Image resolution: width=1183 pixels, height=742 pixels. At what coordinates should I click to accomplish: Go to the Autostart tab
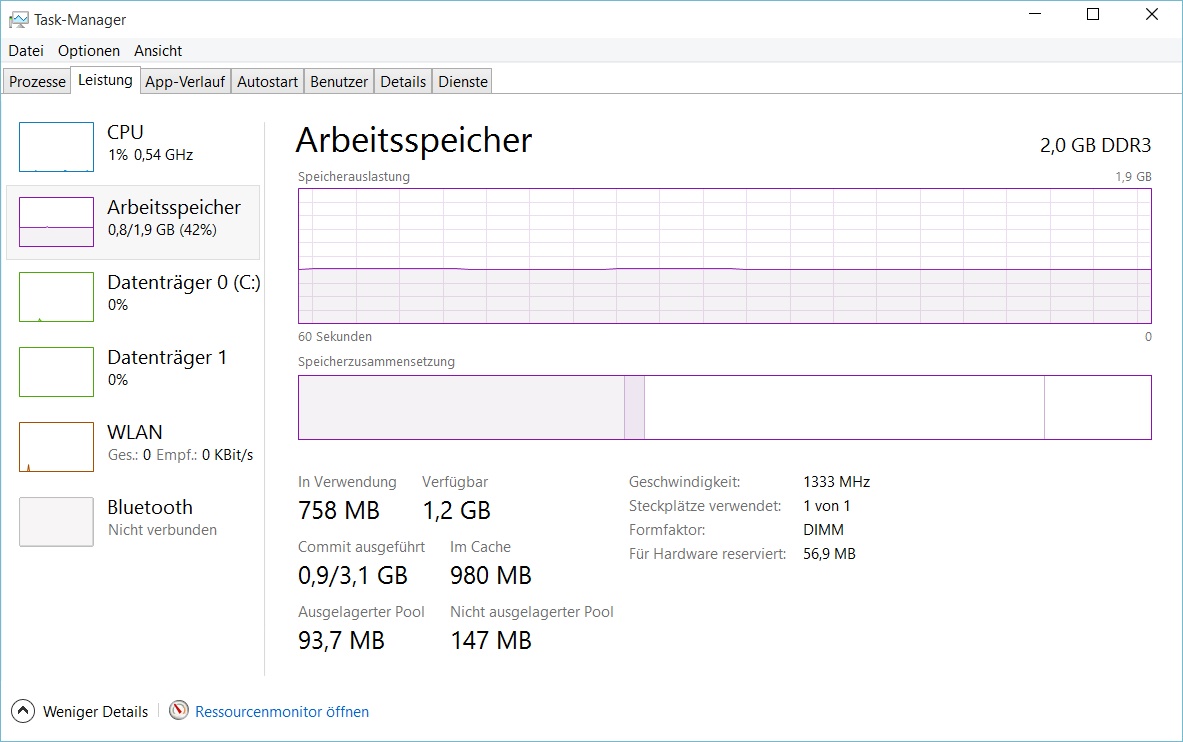coord(267,82)
